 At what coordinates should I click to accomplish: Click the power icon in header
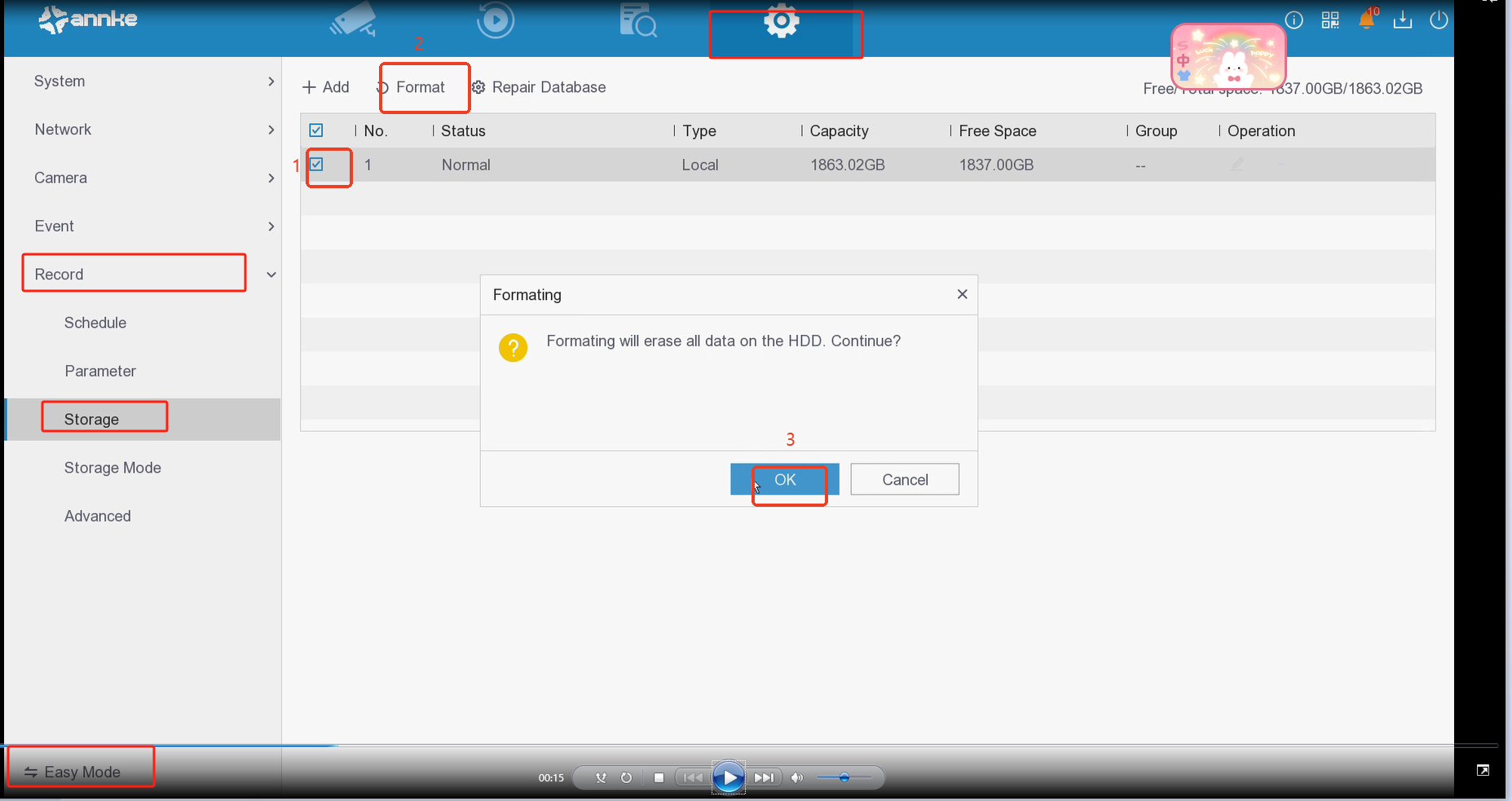(1439, 20)
